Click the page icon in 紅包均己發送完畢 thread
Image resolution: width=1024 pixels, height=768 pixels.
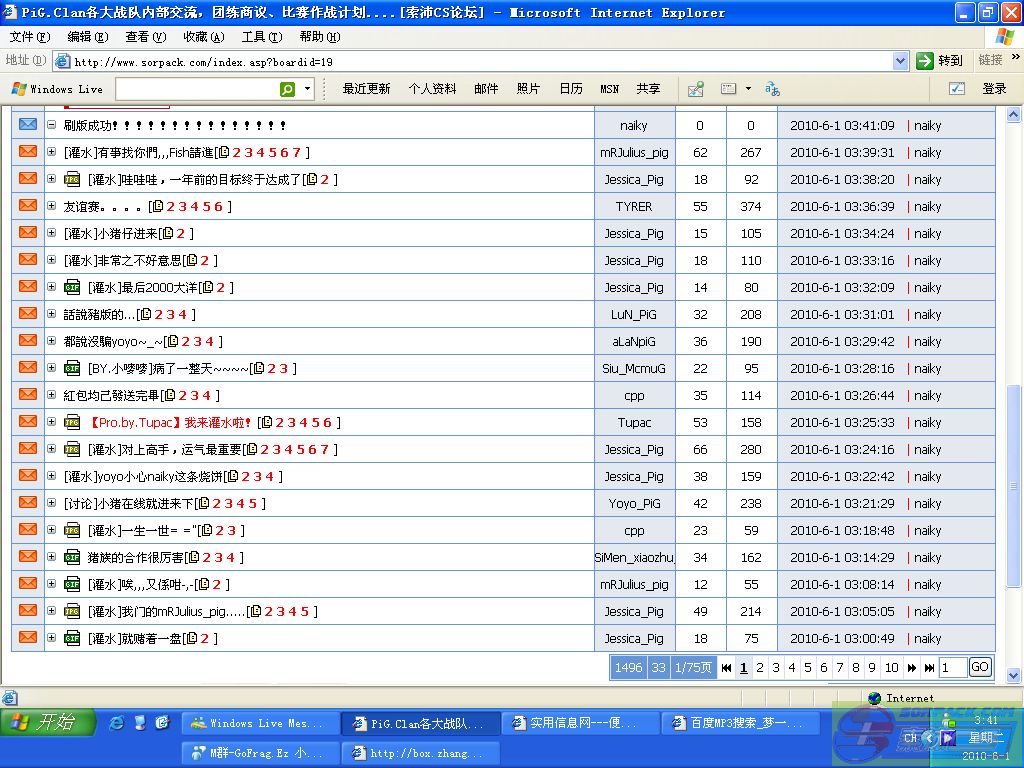click(x=167, y=396)
